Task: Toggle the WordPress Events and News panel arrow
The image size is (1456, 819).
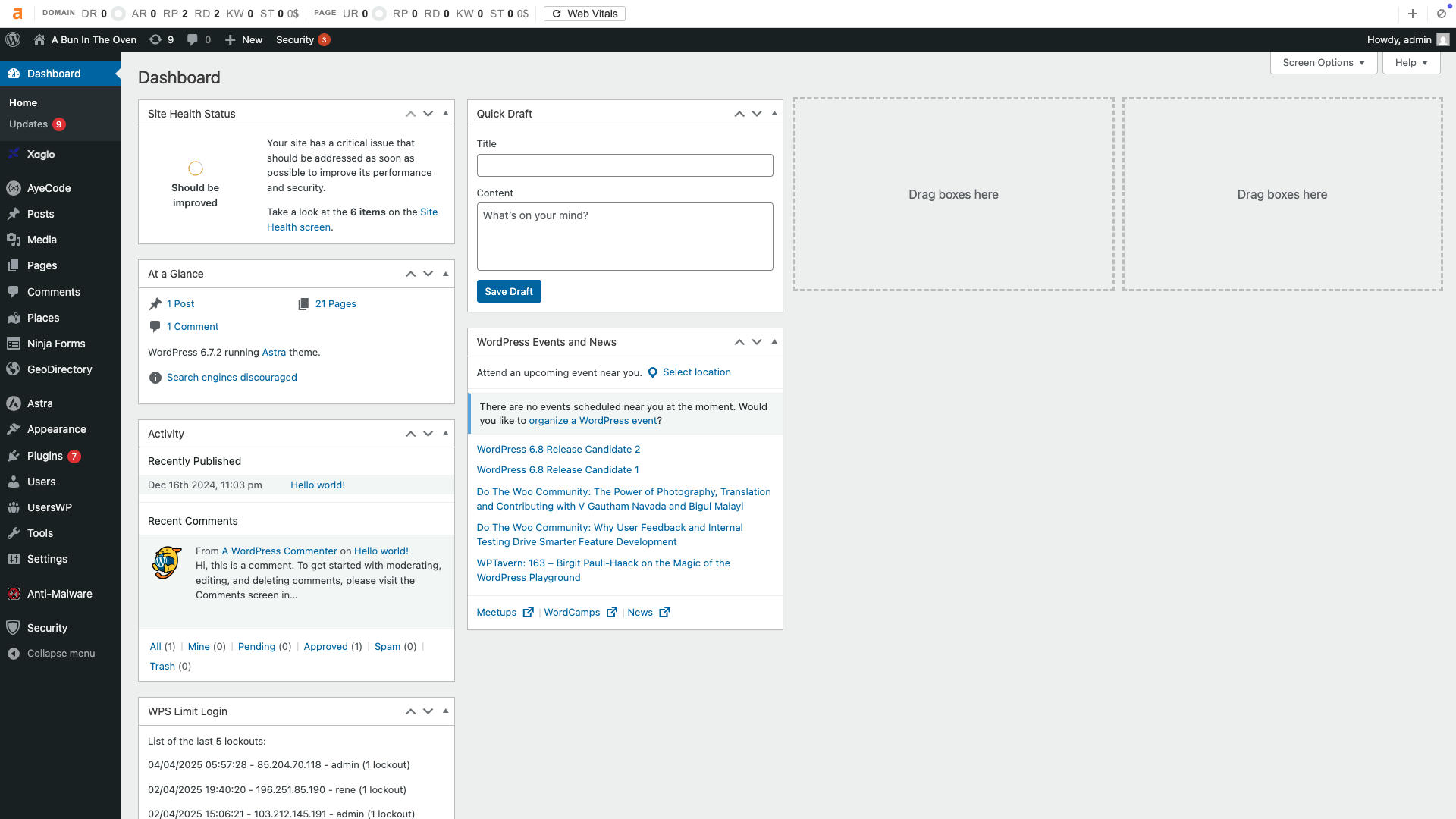Action: tap(774, 342)
